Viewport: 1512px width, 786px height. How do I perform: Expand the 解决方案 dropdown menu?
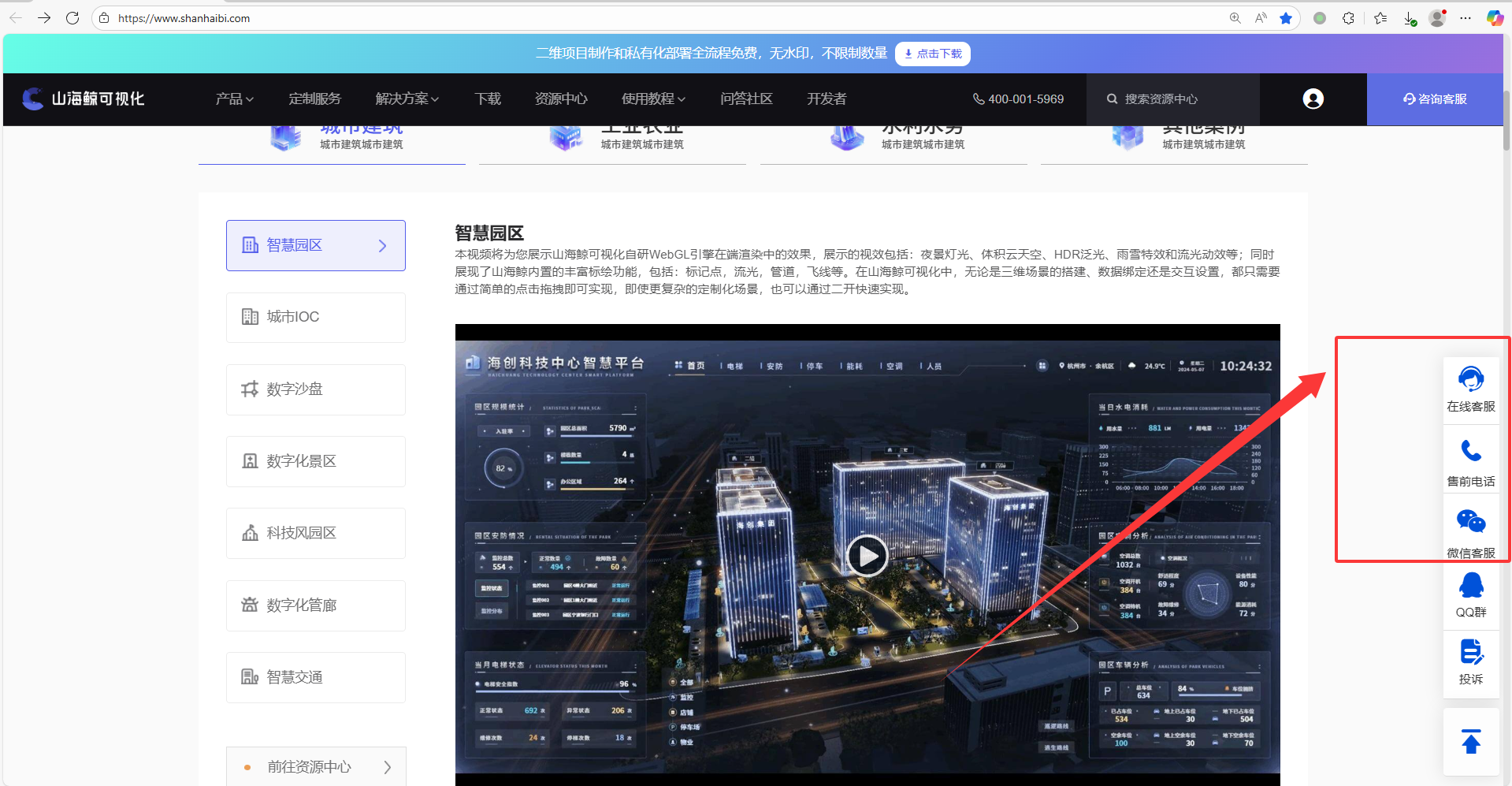pos(407,99)
